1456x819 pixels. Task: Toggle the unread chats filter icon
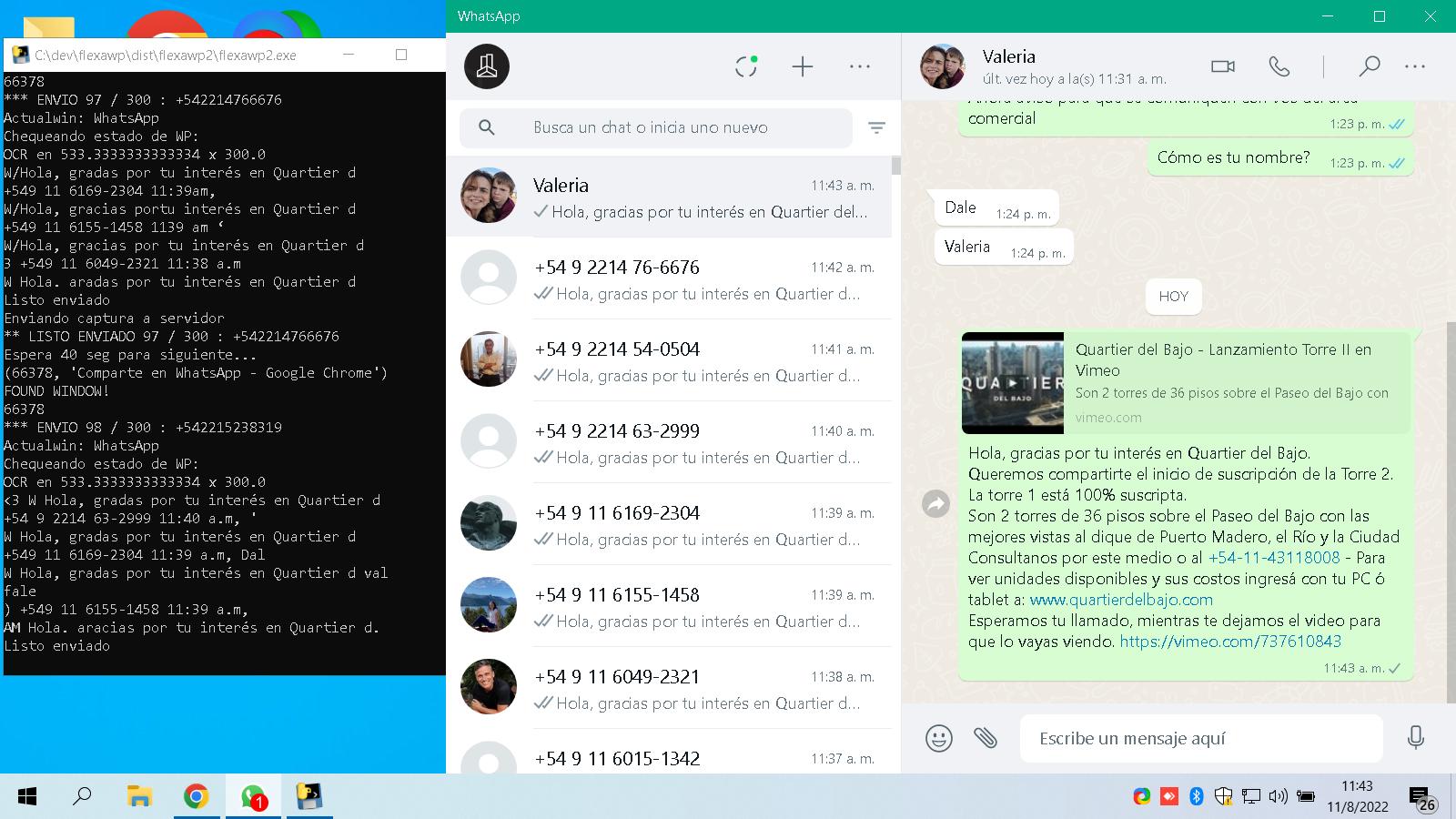(876, 128)
